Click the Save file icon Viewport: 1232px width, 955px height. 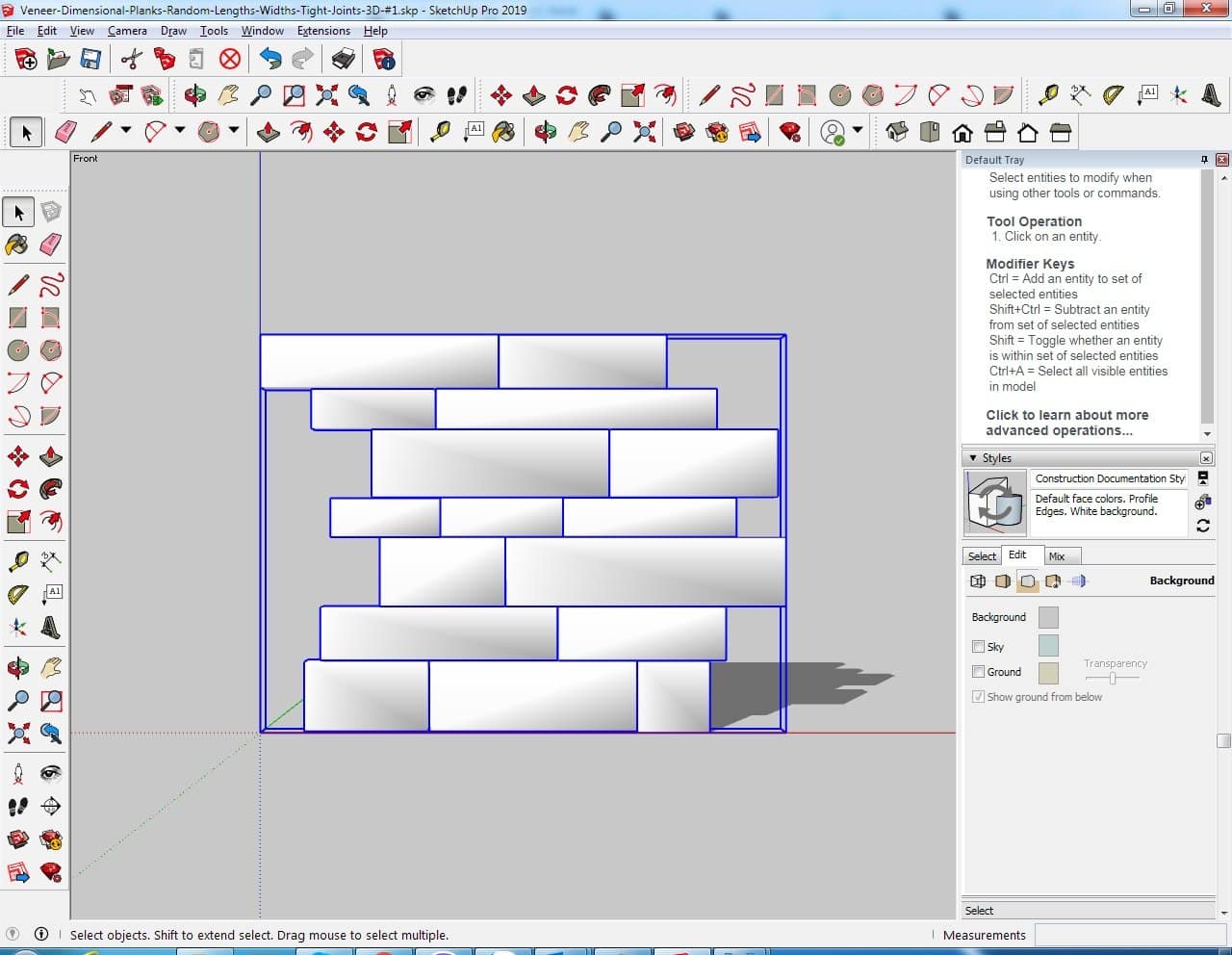pos(90,60)
